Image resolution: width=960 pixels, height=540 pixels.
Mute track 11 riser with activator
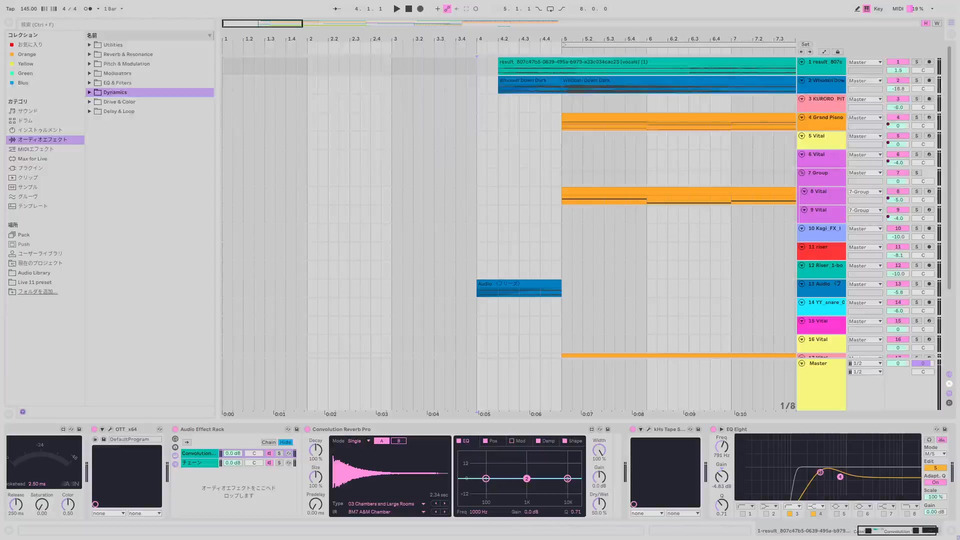coord(896,247)
